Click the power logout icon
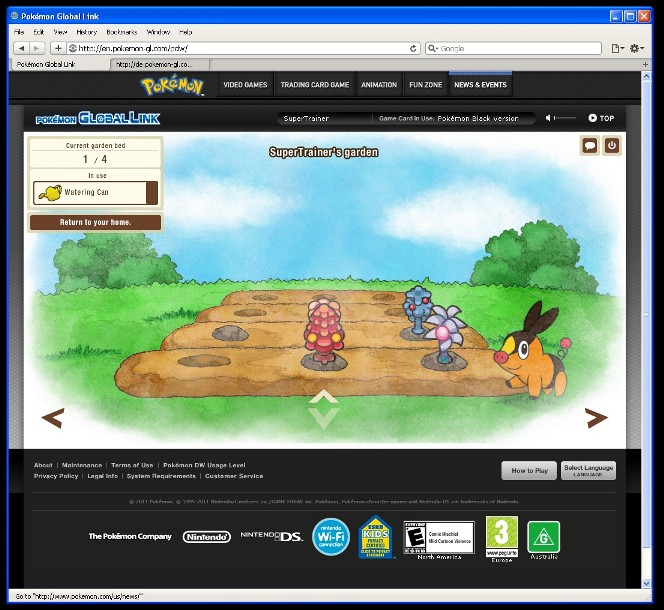Screen dimensions: 664x610 [x=611, y=146]
